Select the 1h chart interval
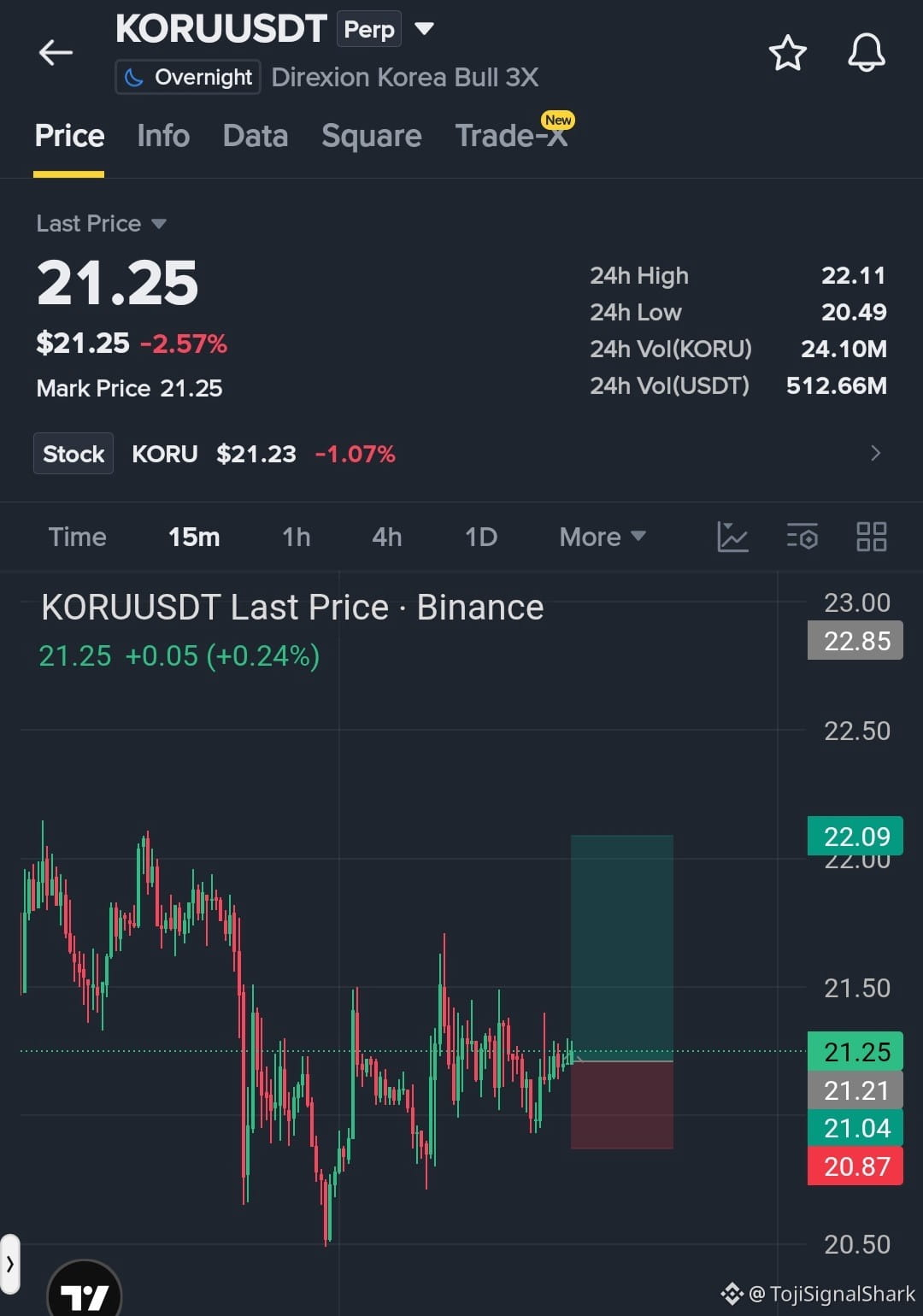The width and height of the screenshot is (923, 1316). (296, 537)
